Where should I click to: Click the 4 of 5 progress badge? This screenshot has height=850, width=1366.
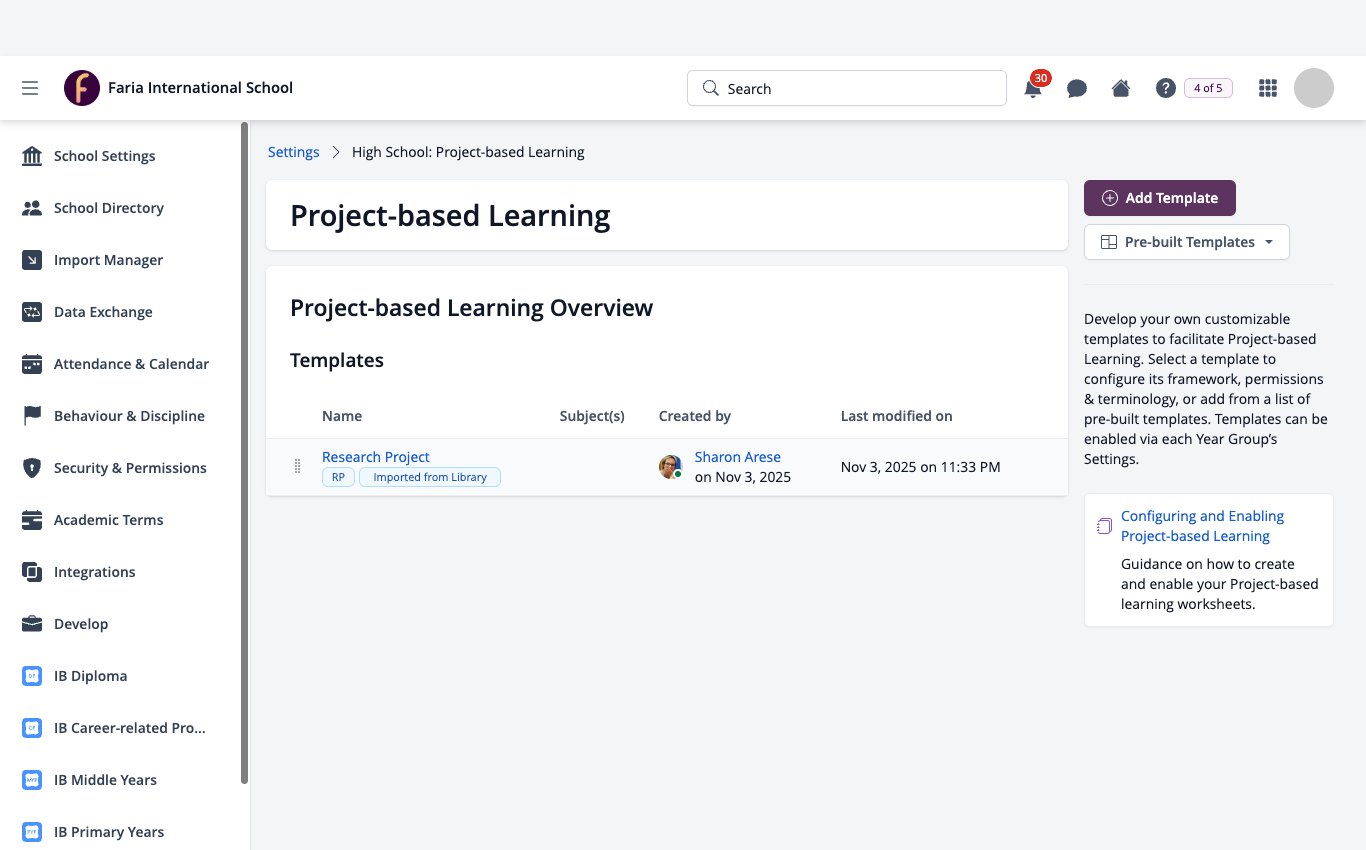tap(1208, 88)
